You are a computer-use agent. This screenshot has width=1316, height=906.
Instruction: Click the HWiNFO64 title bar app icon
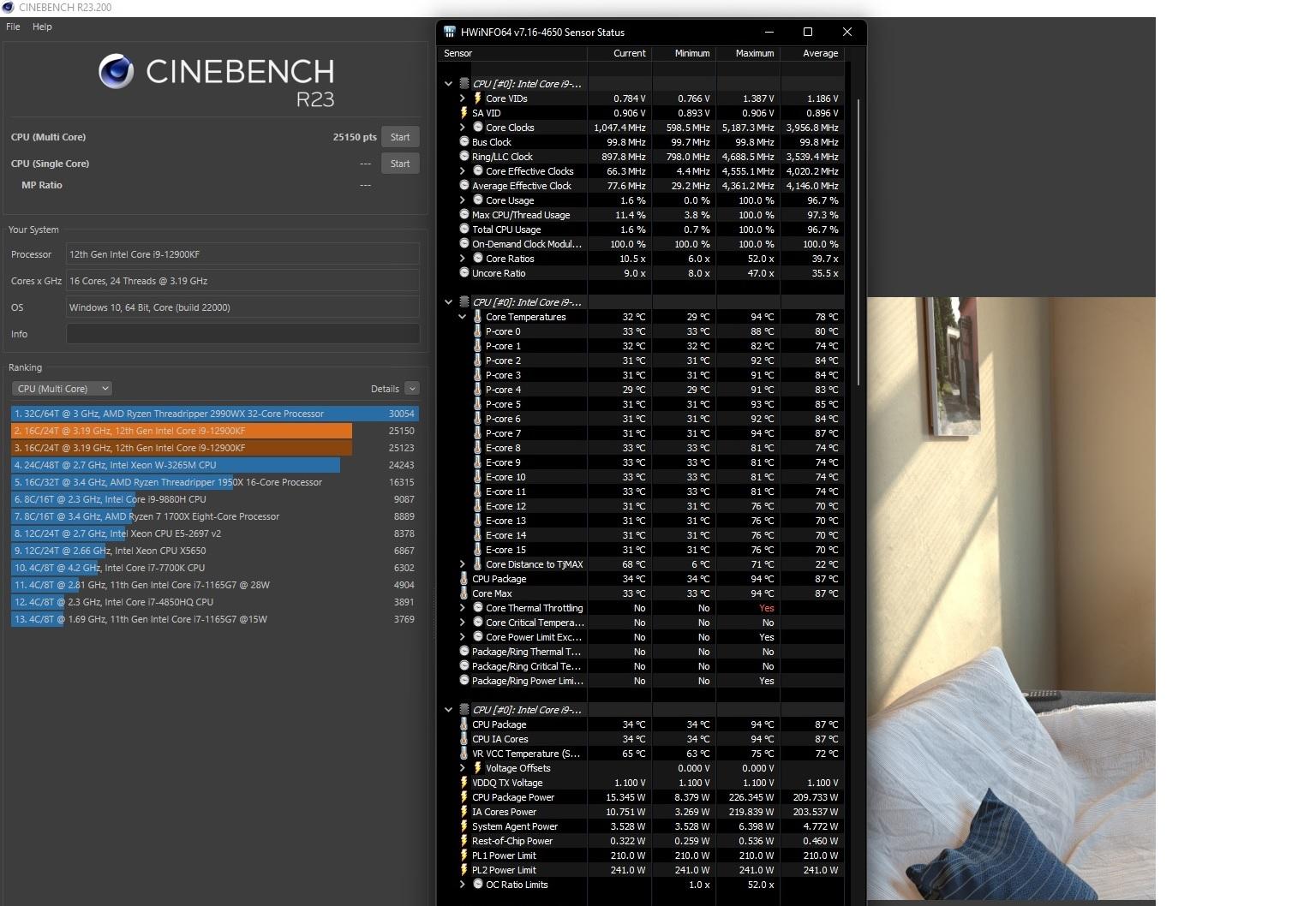tap(450, 32)
